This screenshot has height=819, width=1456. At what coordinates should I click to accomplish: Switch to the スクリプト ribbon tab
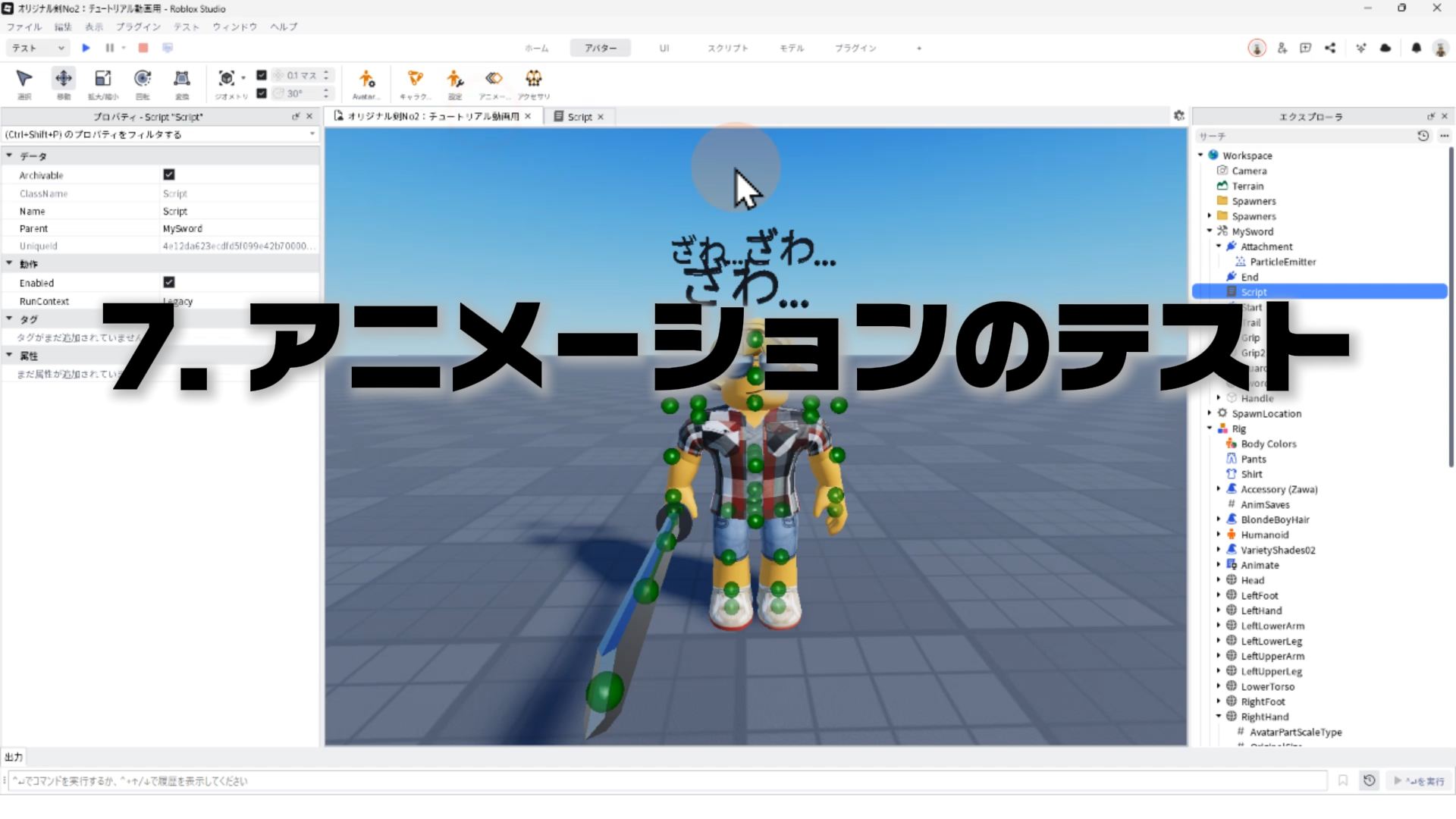click(727, 48)
